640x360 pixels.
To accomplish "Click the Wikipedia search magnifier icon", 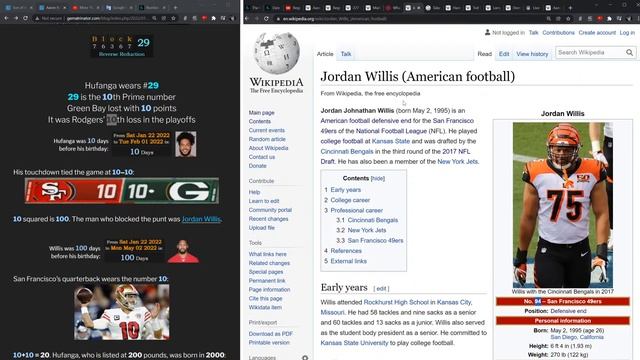I will [629, 52].
